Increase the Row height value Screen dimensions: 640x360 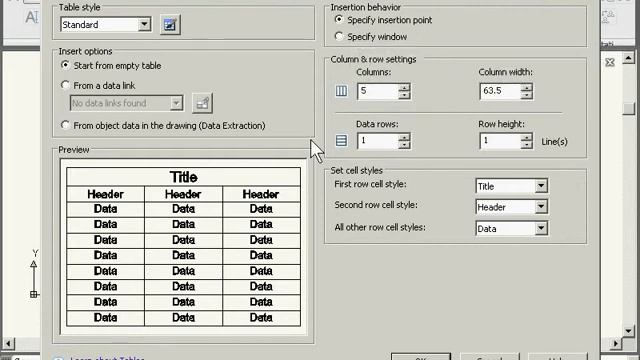(527, 138)
